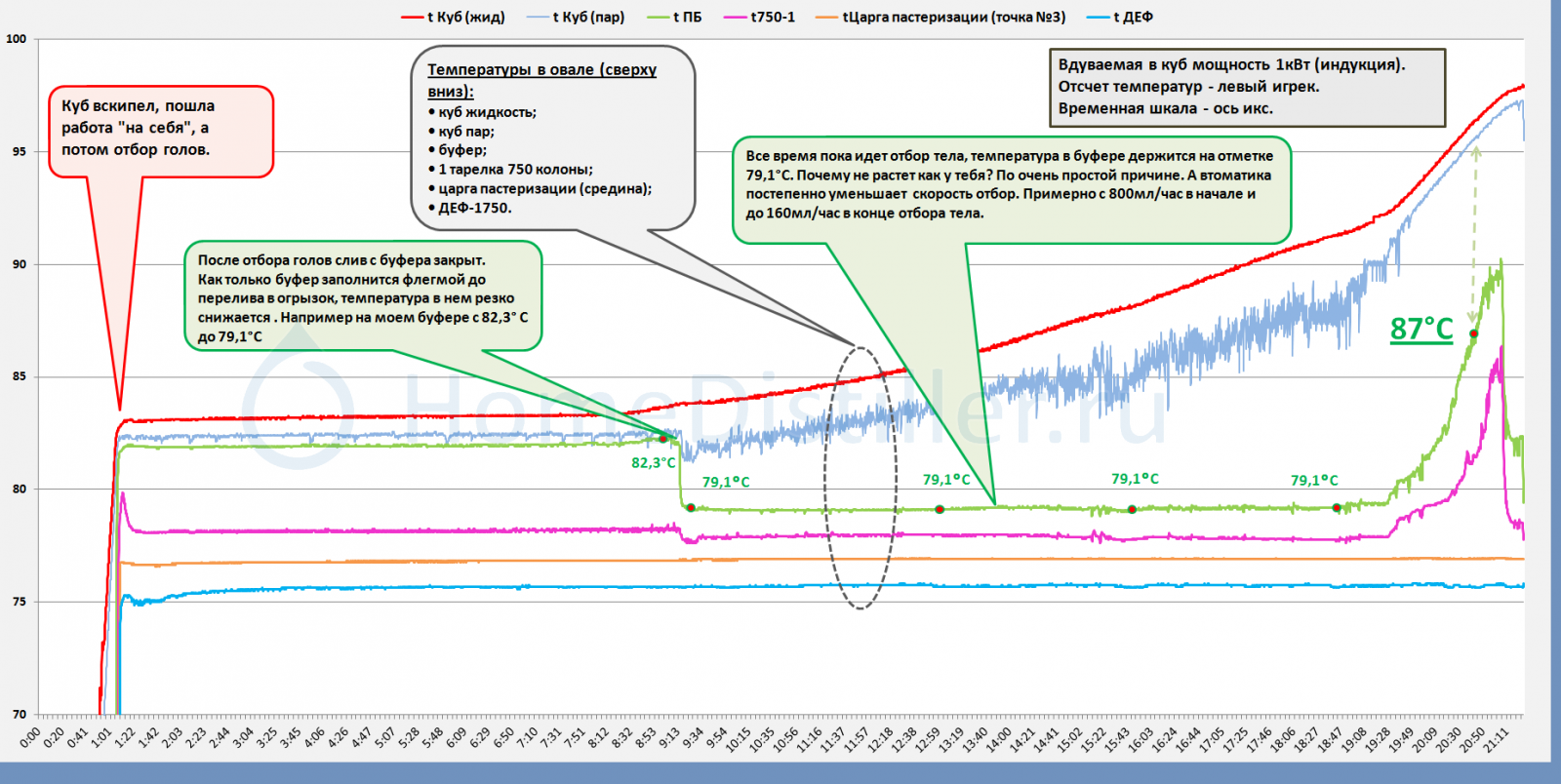Click the '85' value on the temperature axis
The image size is (1561, 784).
(x=20, y=376)
